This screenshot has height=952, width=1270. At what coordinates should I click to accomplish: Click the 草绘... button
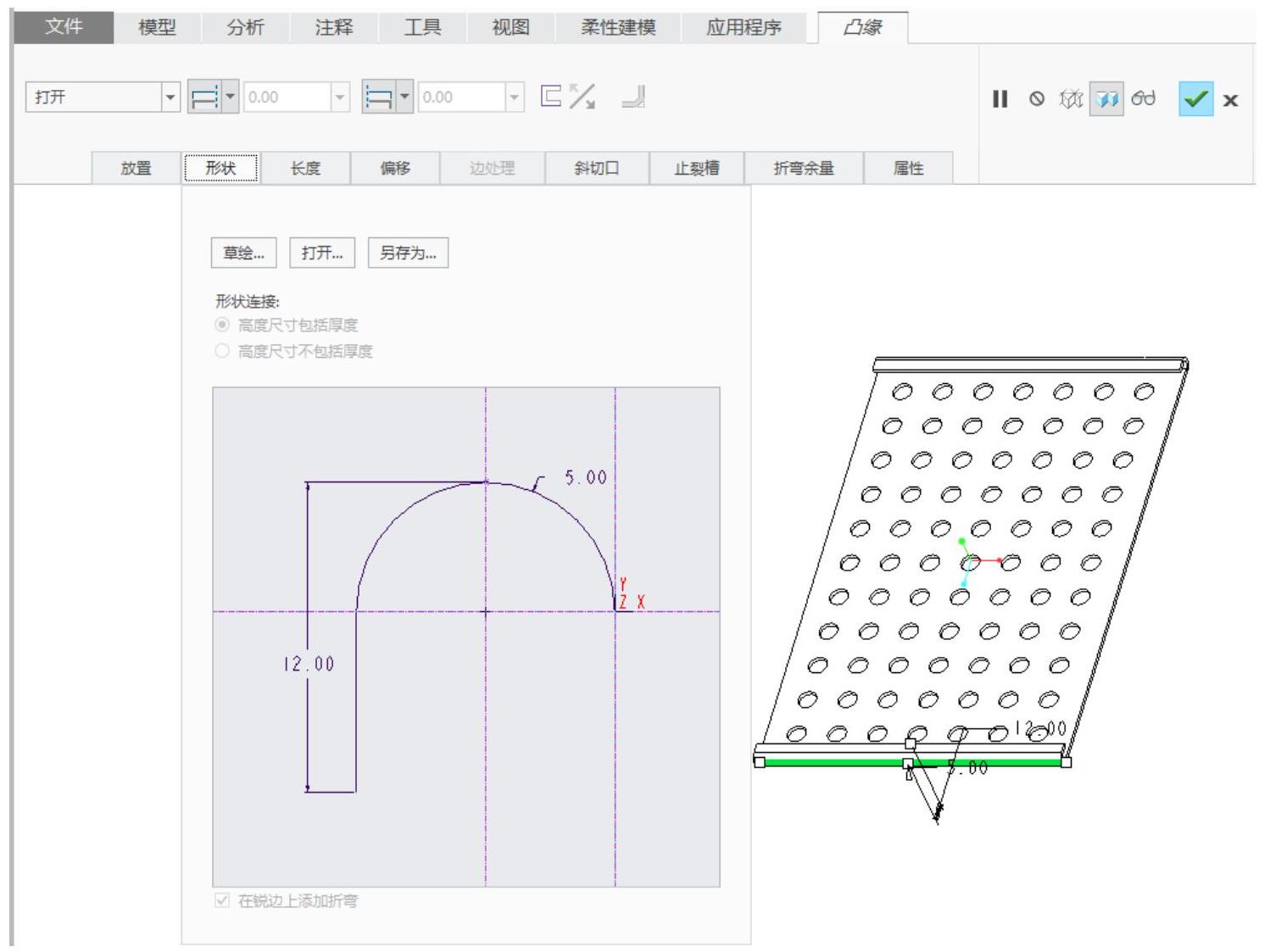click(x=243, y=253)
